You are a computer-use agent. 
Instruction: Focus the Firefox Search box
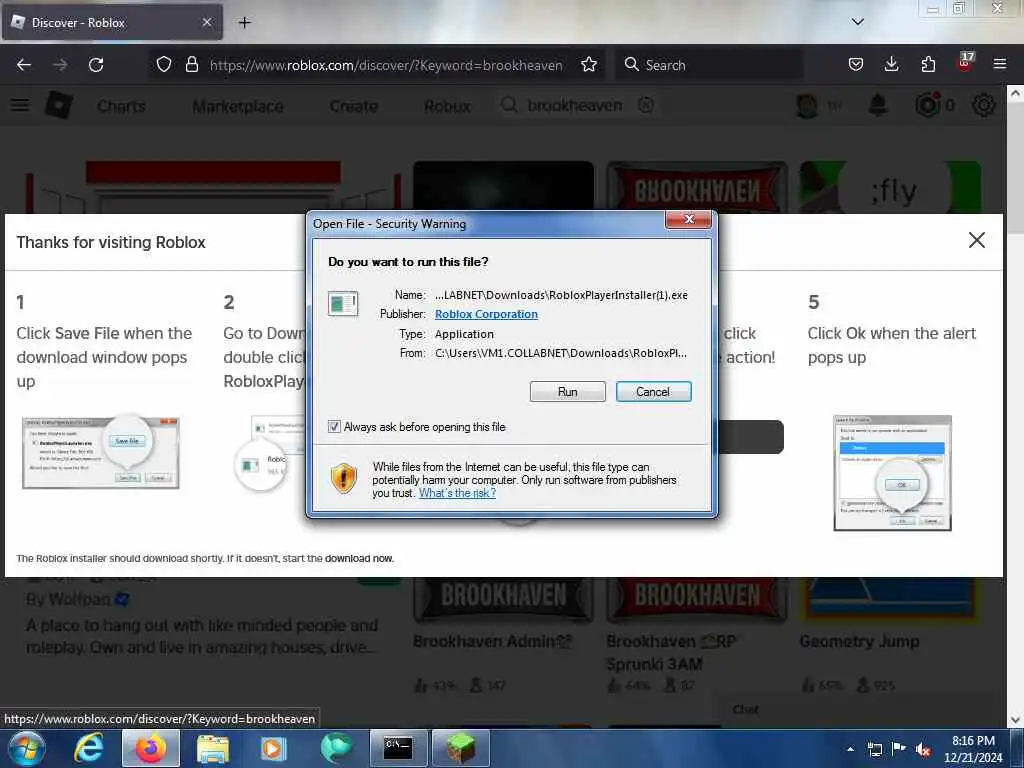click(709, 65)
